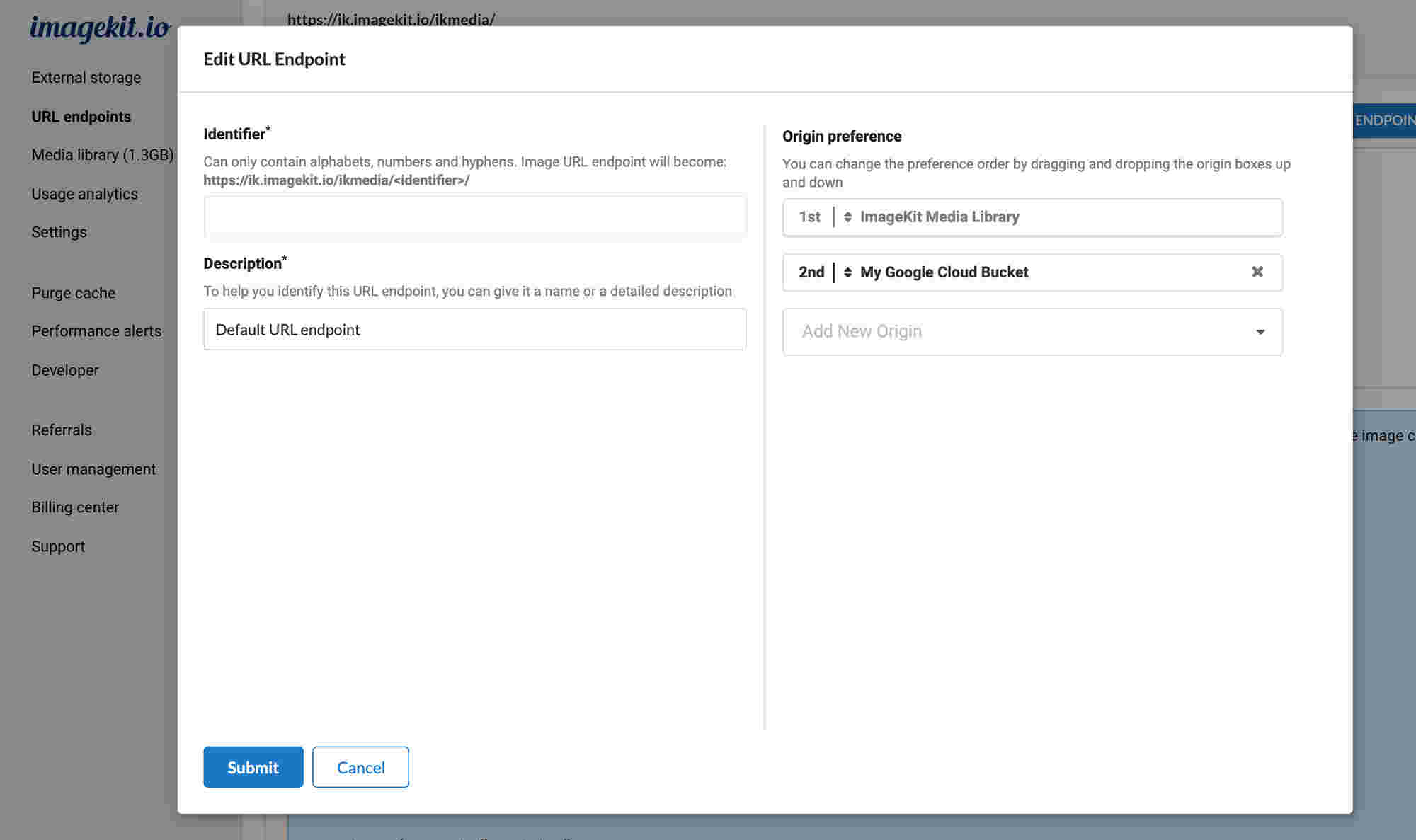The width and height of the screenshot is (1416, 840).
Task: Select Purge cache in the sidebar
Action: tap(73, 292)
